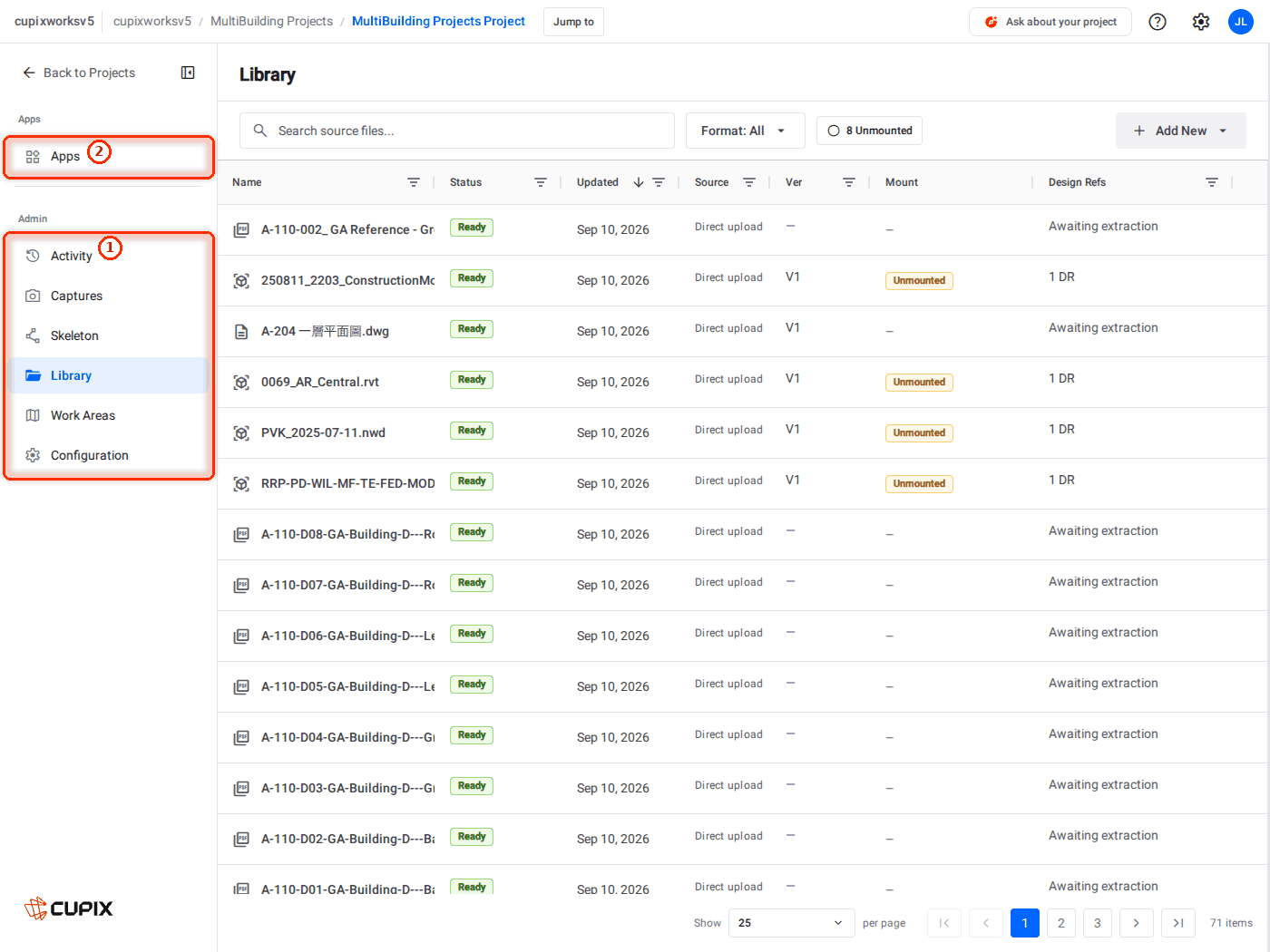Screen dimensions: 1270x952
Task: Open the Format: All dropdown
Action: point(745,131)
